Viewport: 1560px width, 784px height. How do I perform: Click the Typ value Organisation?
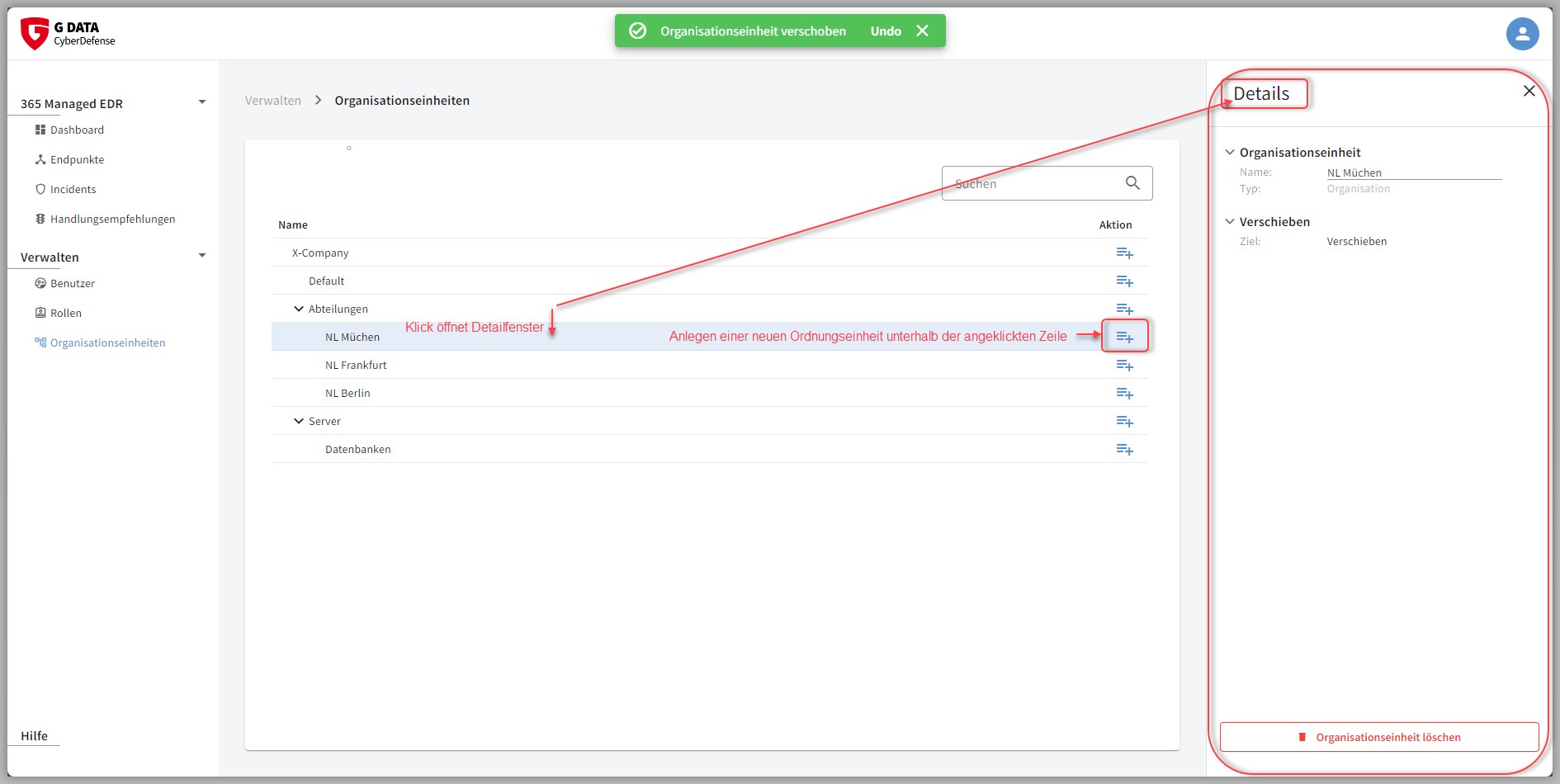1358,188
